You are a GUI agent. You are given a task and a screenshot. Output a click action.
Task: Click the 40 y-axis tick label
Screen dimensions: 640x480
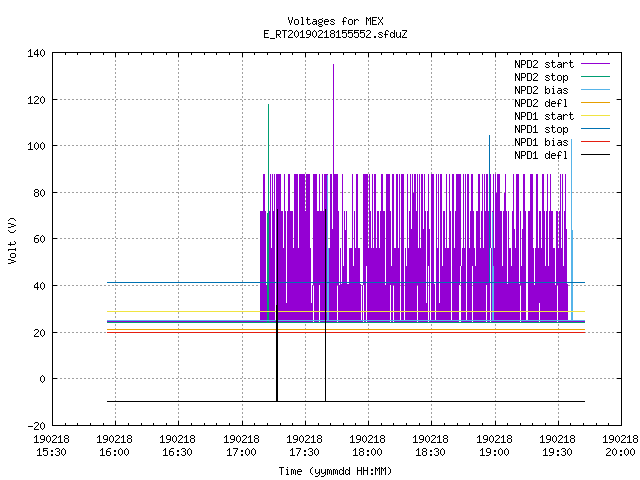click(39, 286)
